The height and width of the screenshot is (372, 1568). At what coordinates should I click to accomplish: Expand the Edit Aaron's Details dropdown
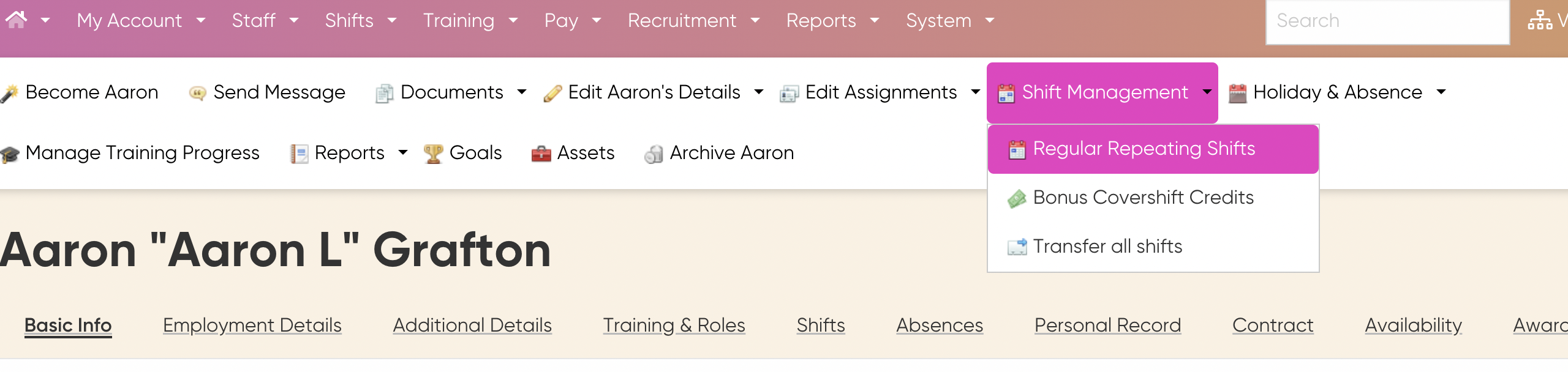click(759, 92)
